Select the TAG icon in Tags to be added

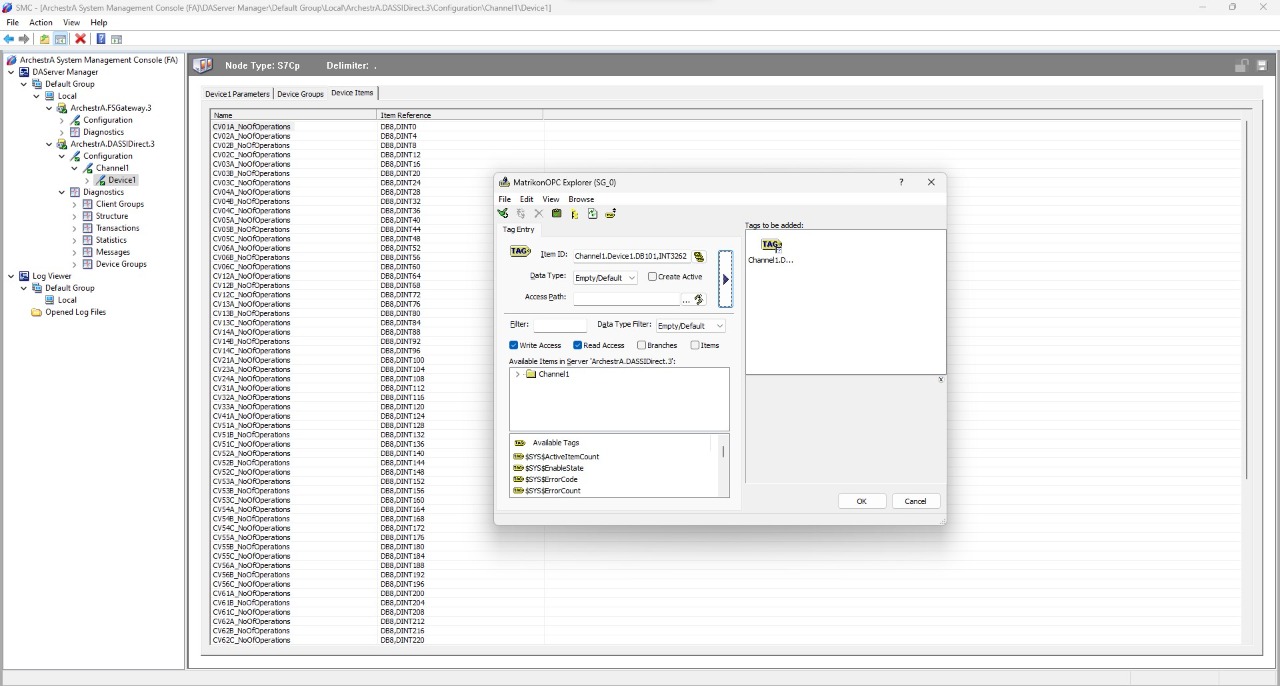[x=771, y=245]
